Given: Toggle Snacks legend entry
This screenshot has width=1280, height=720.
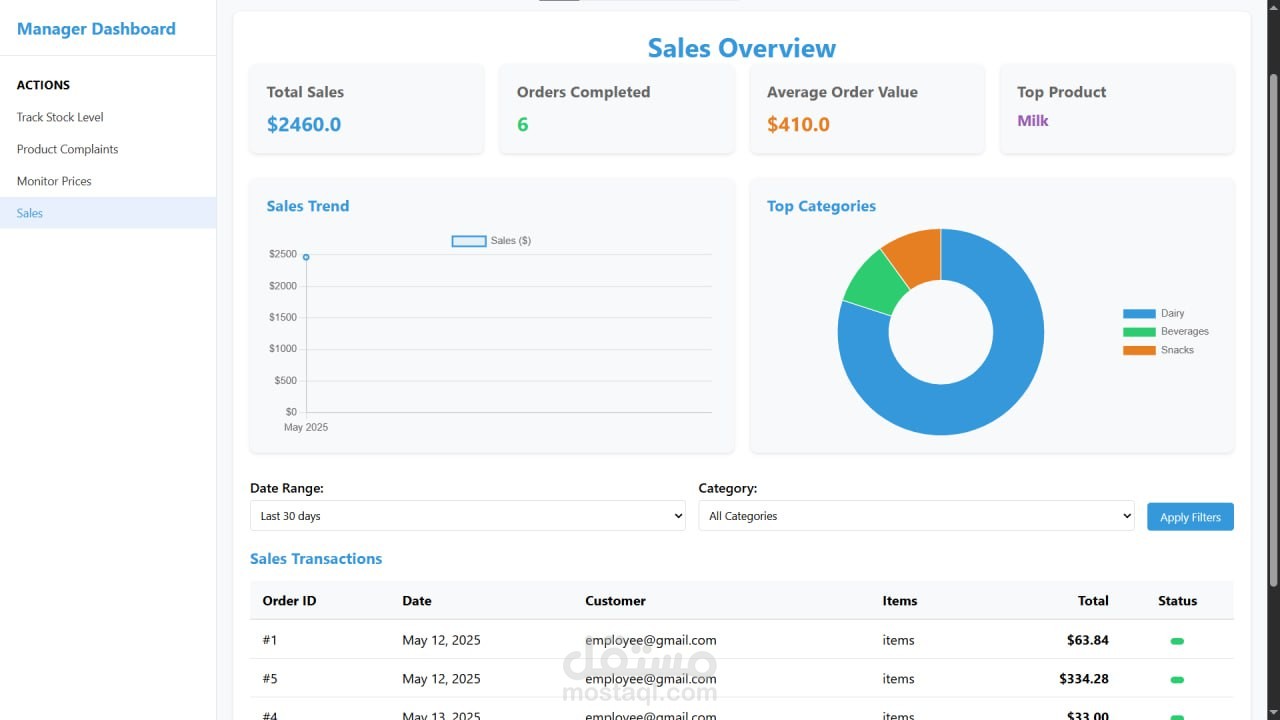Looking at the screenshot, I should tap(1158, 350).
